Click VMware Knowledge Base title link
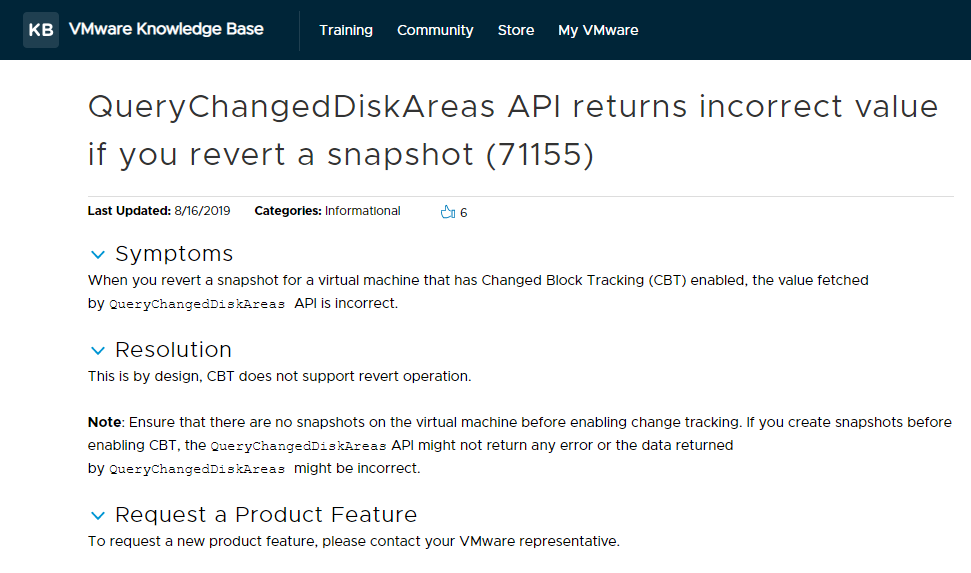The image size is (971, 573). point(166,29)
